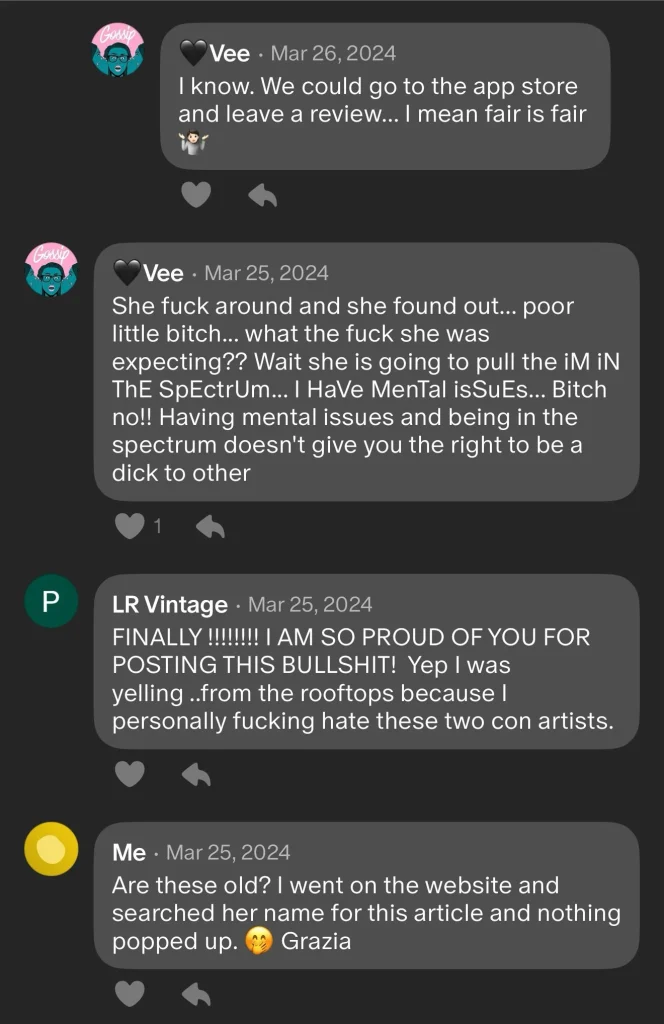Screen dimensions: 664x1024
Task: Reply to Vee's app store review comment
Action: coord(262,195)
